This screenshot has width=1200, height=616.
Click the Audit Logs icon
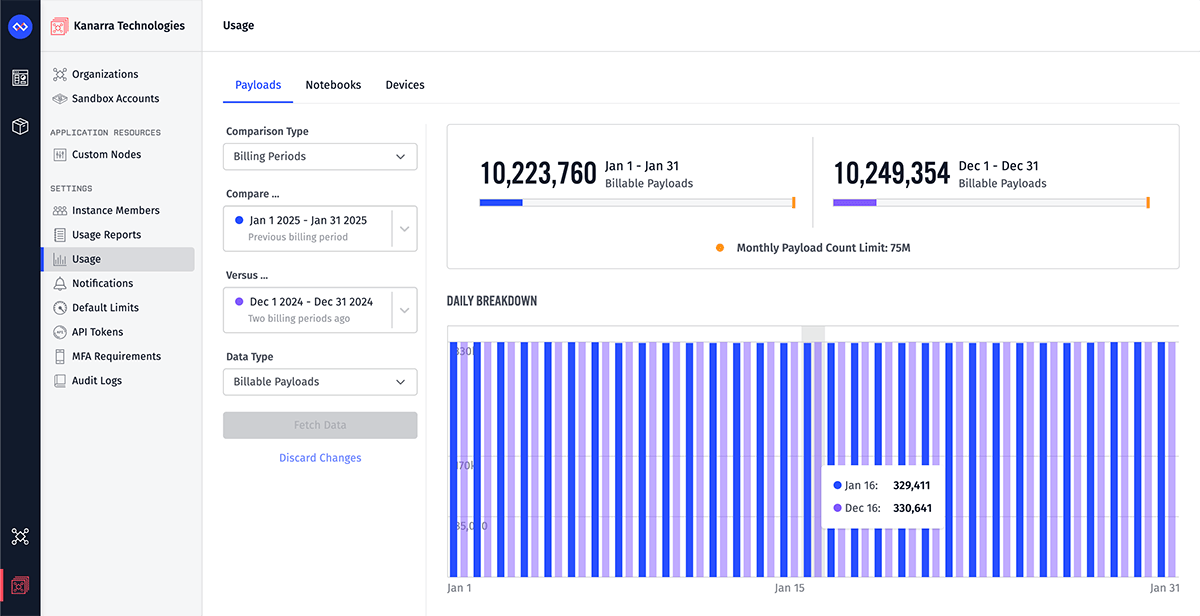click(60, 381)
